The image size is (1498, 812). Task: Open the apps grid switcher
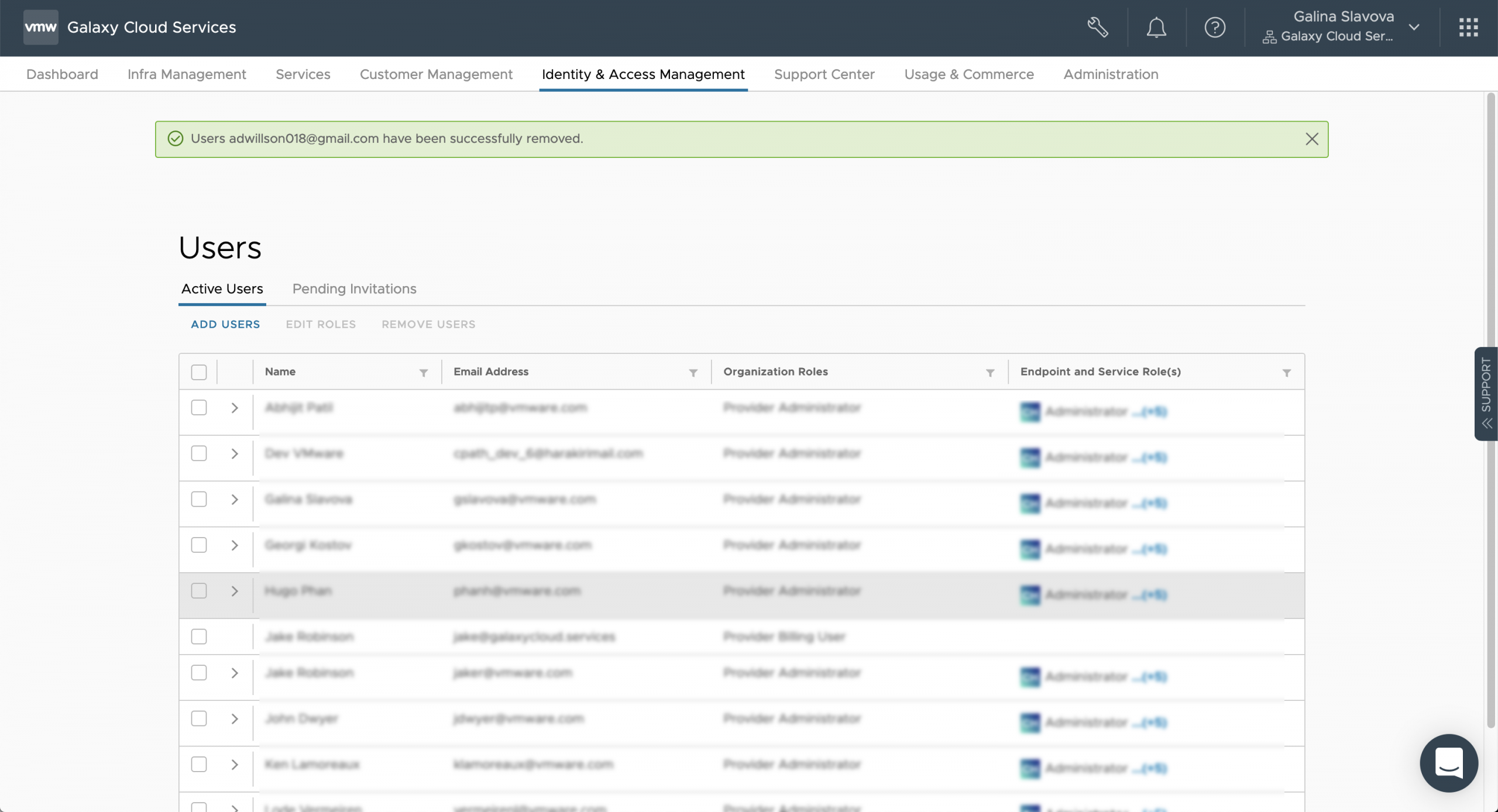pyautogui.click(x=1468, y=27)
